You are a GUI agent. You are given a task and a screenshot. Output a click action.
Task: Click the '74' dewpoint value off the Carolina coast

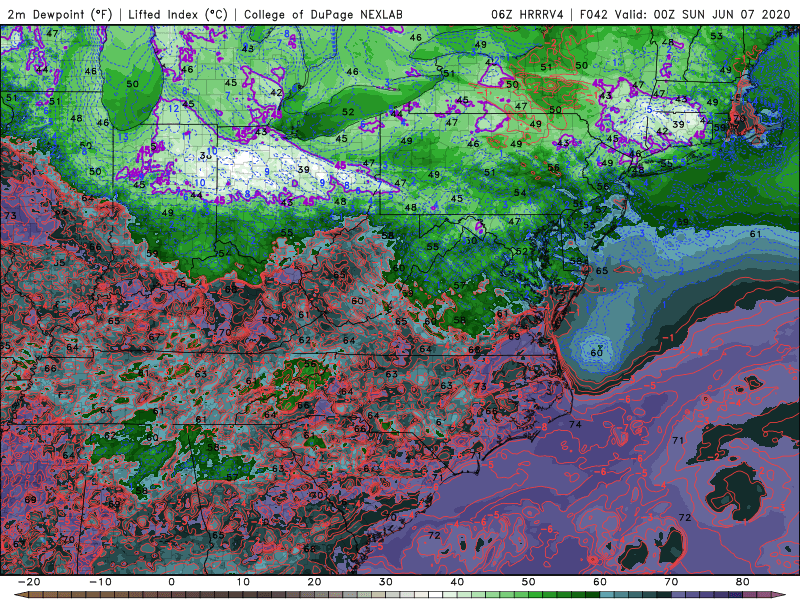pyautogui.click(x=575, y=424)
